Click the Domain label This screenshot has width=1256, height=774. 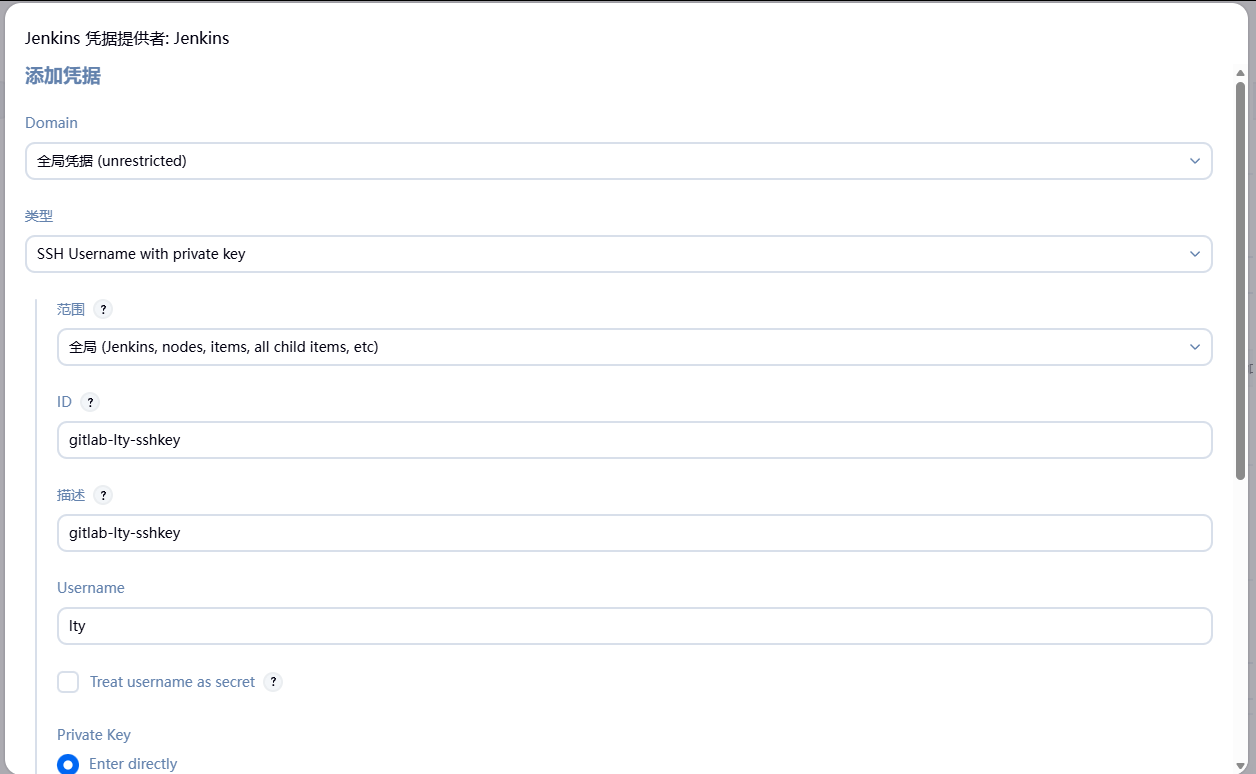[x=51, y=123]
